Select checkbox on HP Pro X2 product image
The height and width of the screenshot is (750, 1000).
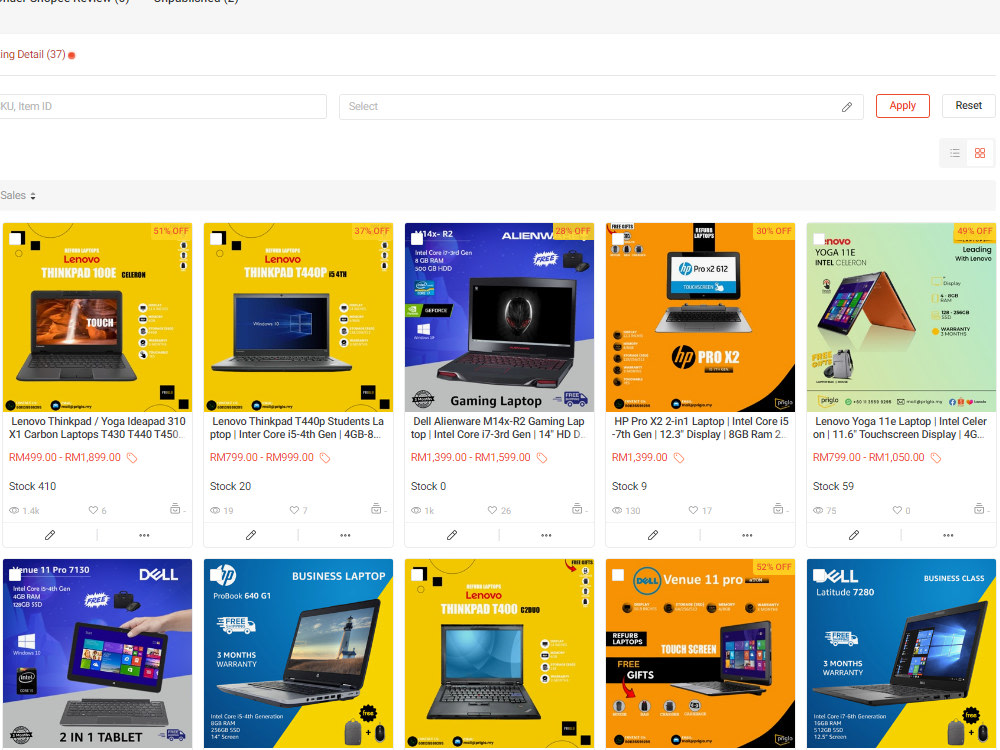[x=618, y=239]
